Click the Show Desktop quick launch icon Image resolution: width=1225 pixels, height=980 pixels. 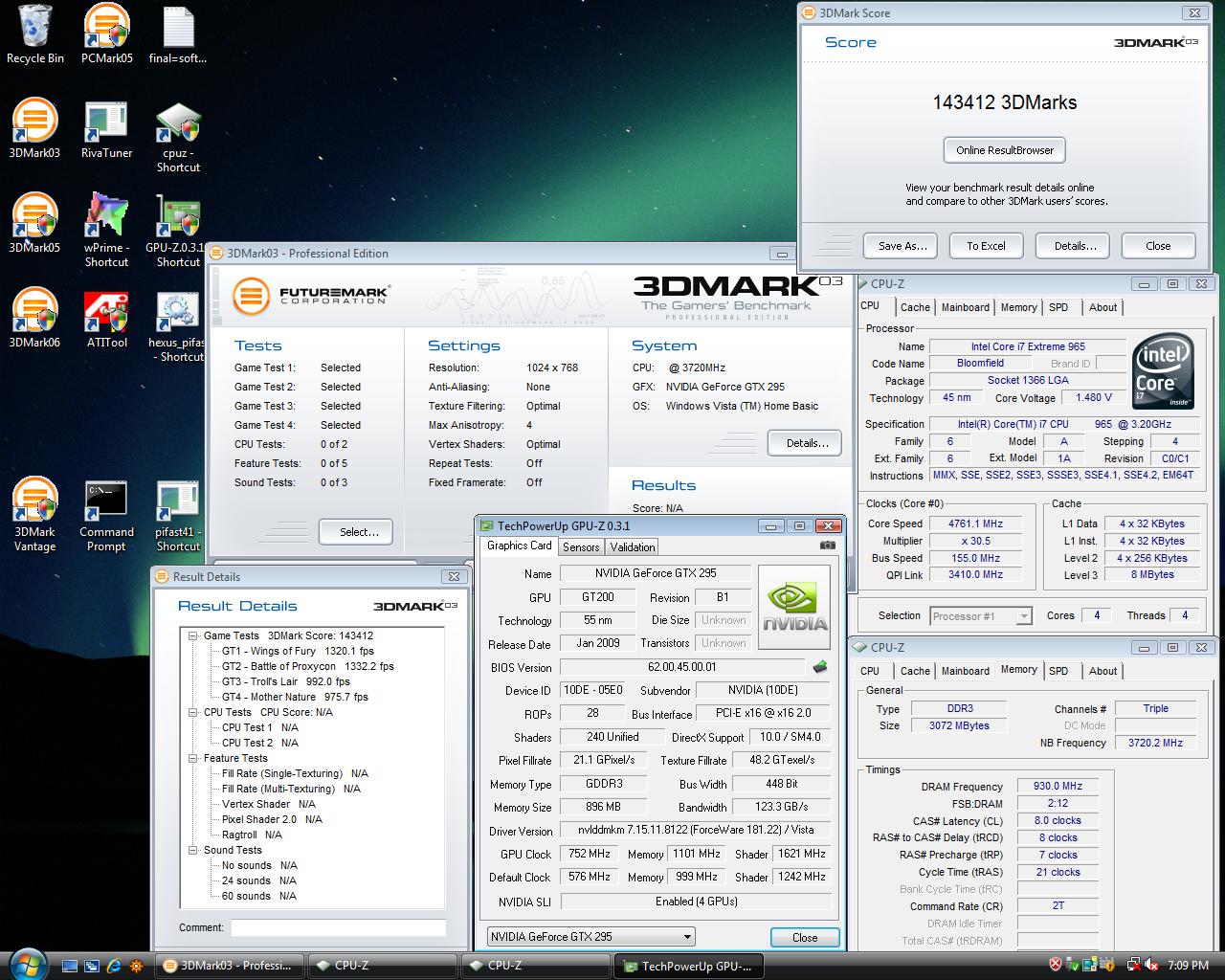(x=71, y=966)
